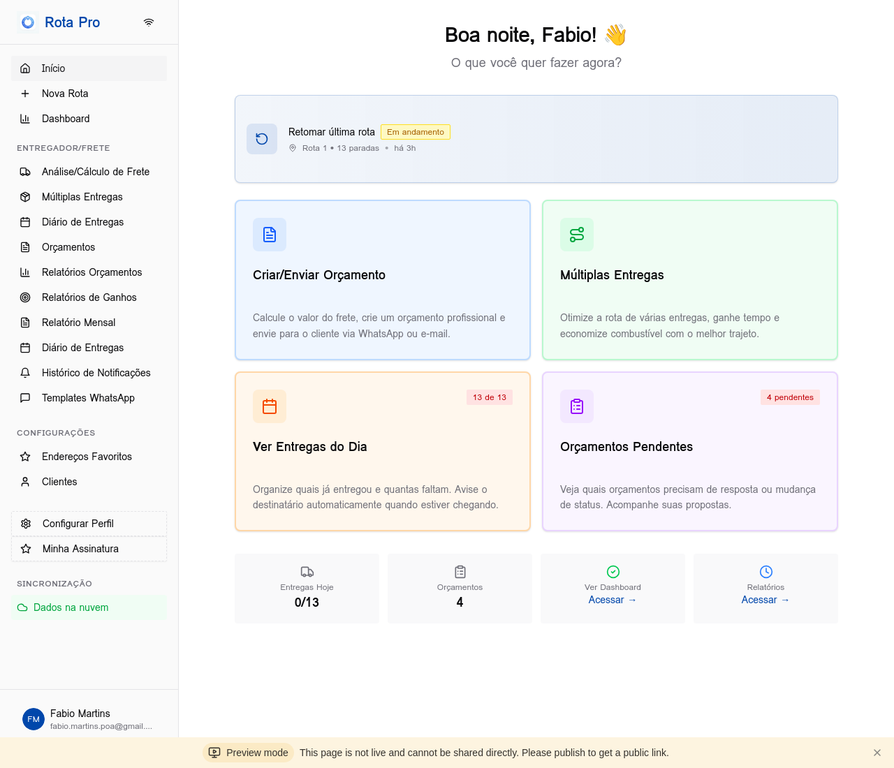Screen dimensions: 894x768
Task: Dismiss the Preview mode banner
Action: [x=877, y=752]
